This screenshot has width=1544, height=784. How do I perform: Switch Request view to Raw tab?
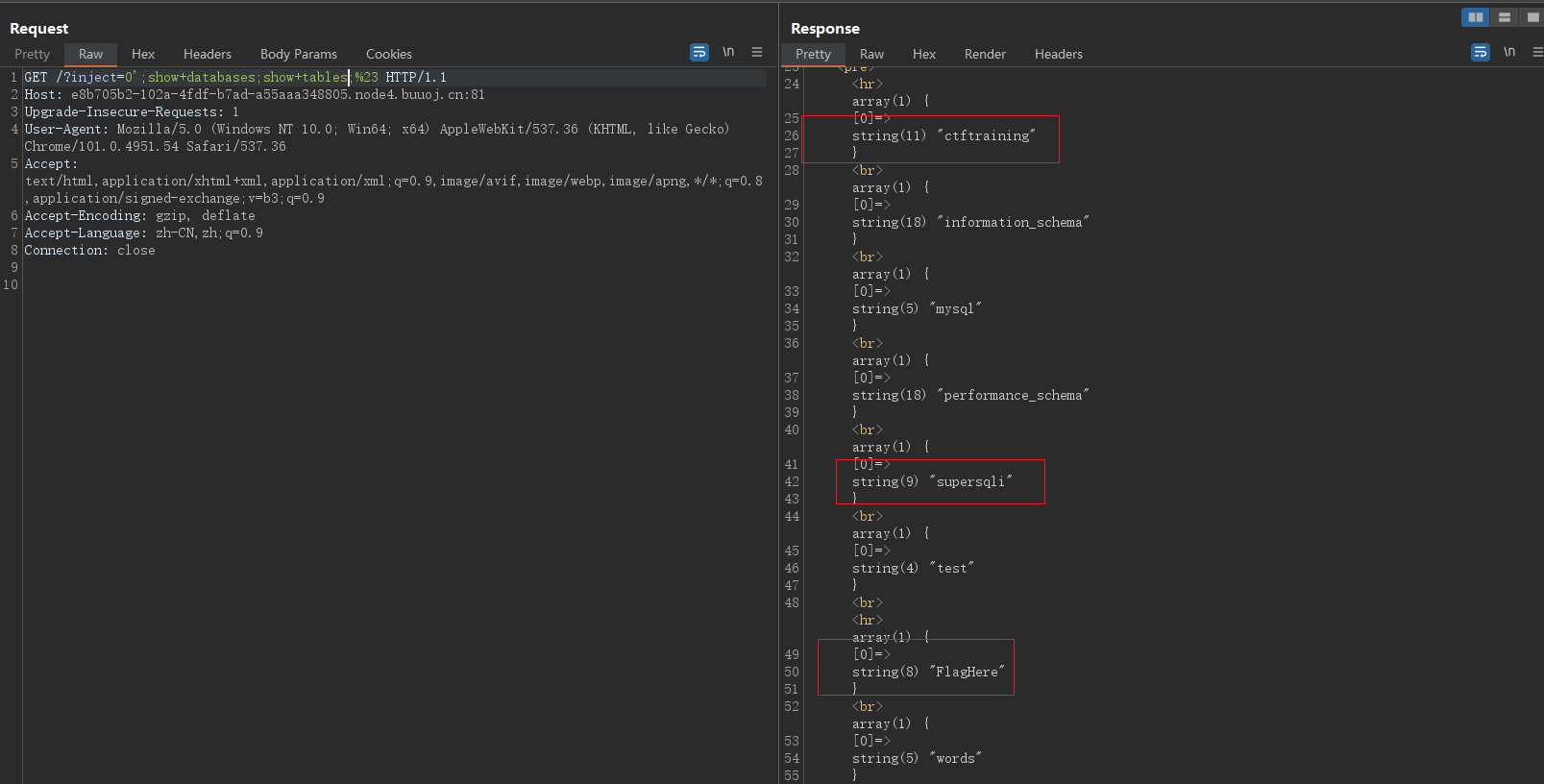tap(90, 54)
